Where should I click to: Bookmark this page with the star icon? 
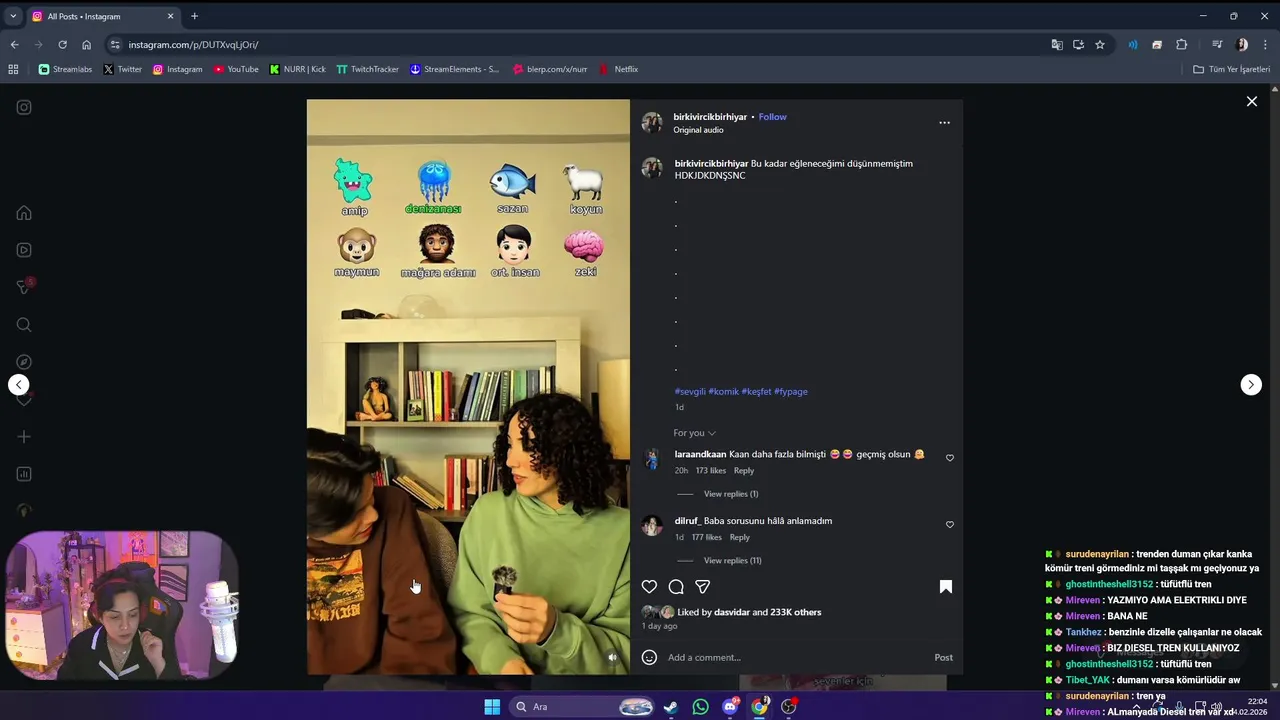coord(1100,45)
